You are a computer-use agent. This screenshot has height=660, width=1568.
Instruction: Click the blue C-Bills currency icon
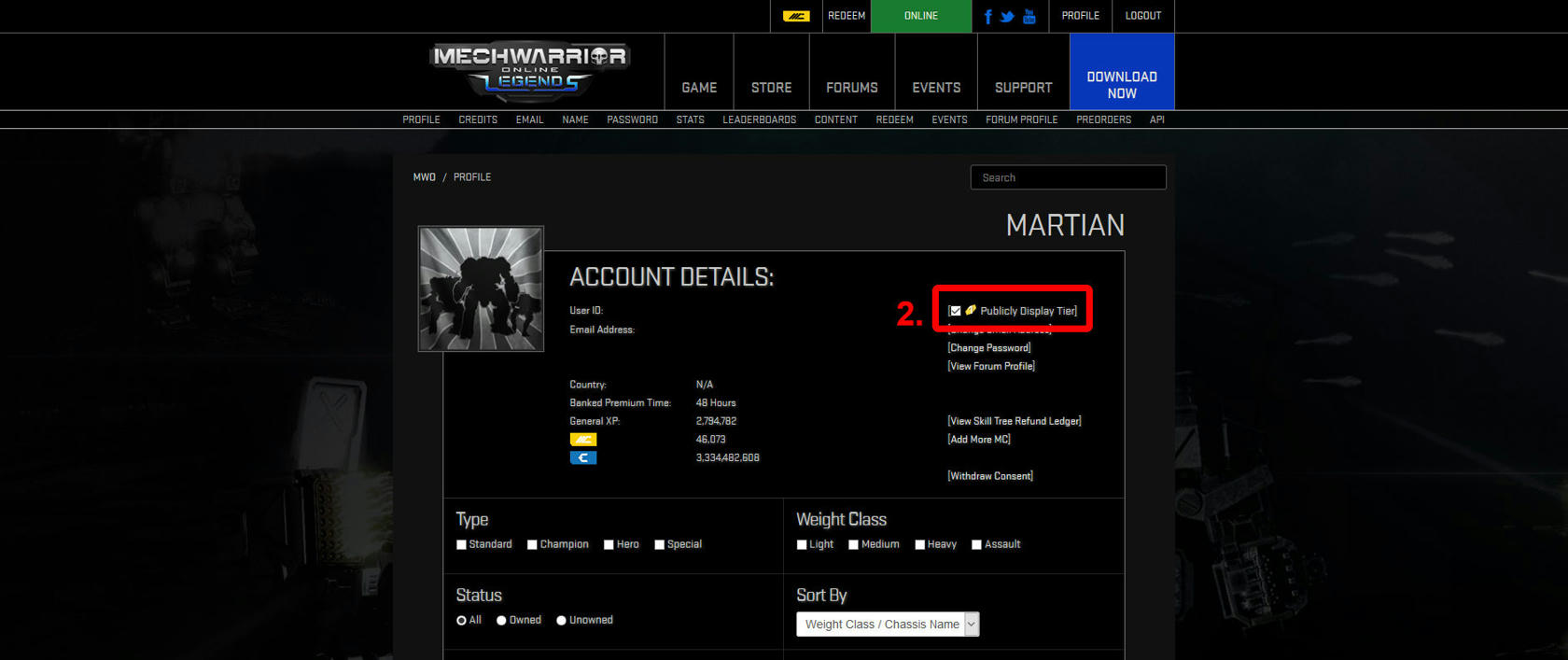pos(583,457)
